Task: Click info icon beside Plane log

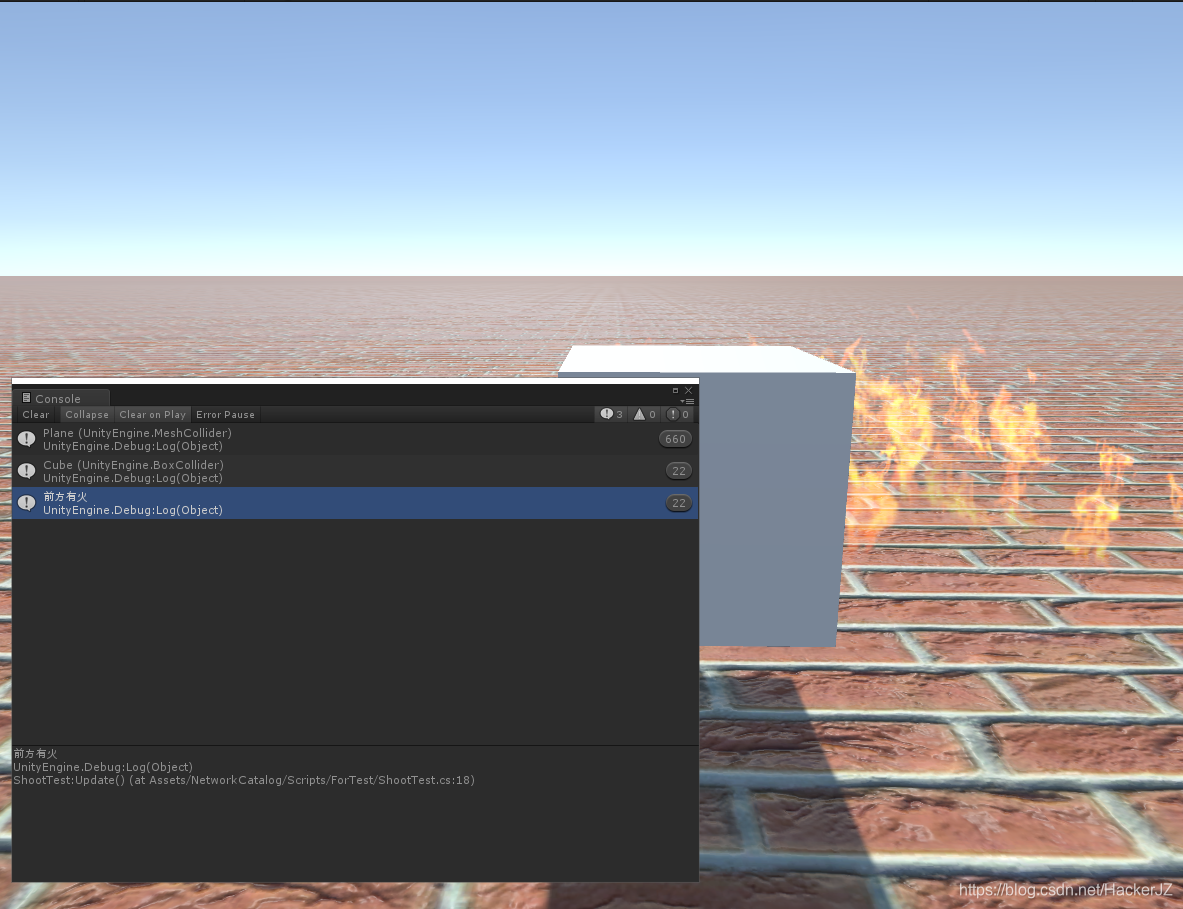Action: pyautogui.click(x=26, y=439)
